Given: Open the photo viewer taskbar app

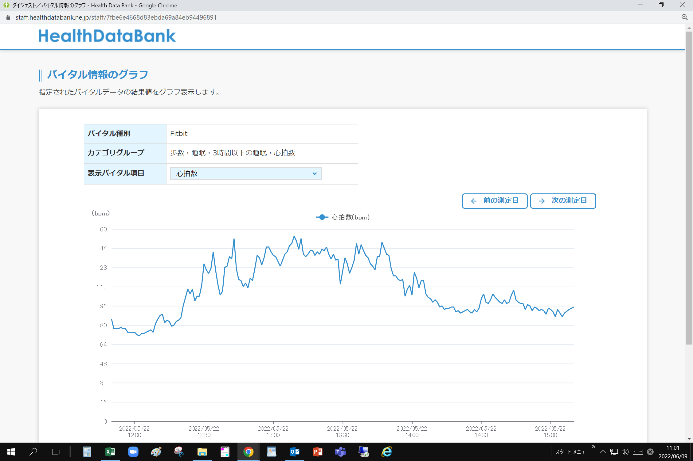Looking at the screenshot, I should [271, 452].
